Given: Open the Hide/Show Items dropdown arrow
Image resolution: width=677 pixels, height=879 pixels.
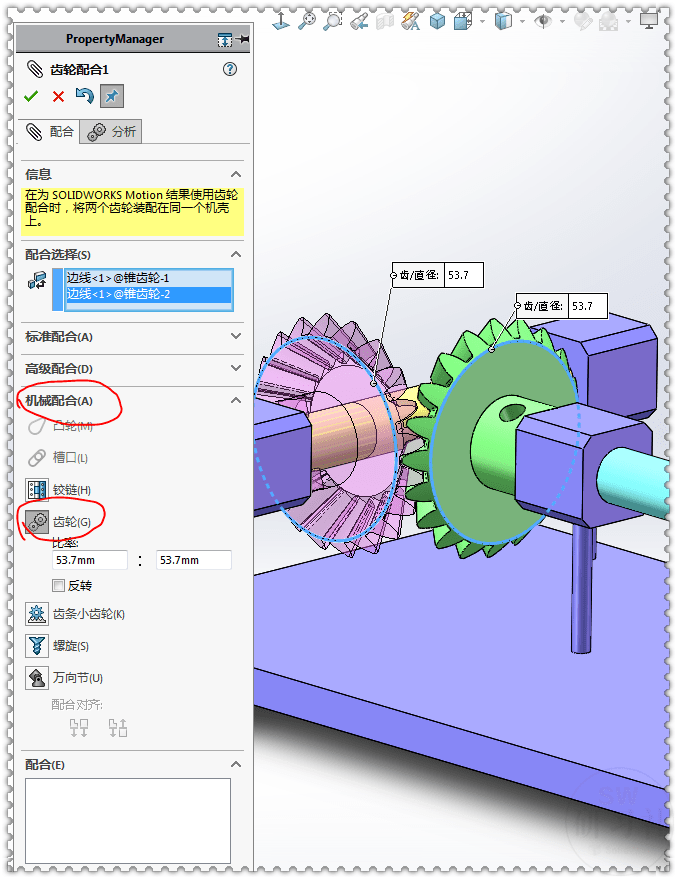Looking at the screenshot, I should (562, 22).
